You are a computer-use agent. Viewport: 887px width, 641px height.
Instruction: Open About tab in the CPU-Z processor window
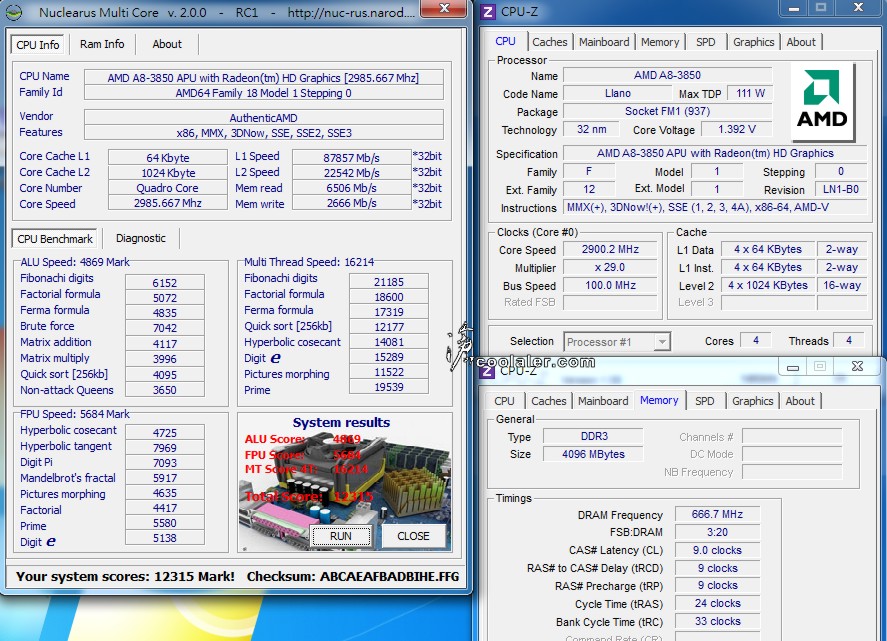pos(801,42)
